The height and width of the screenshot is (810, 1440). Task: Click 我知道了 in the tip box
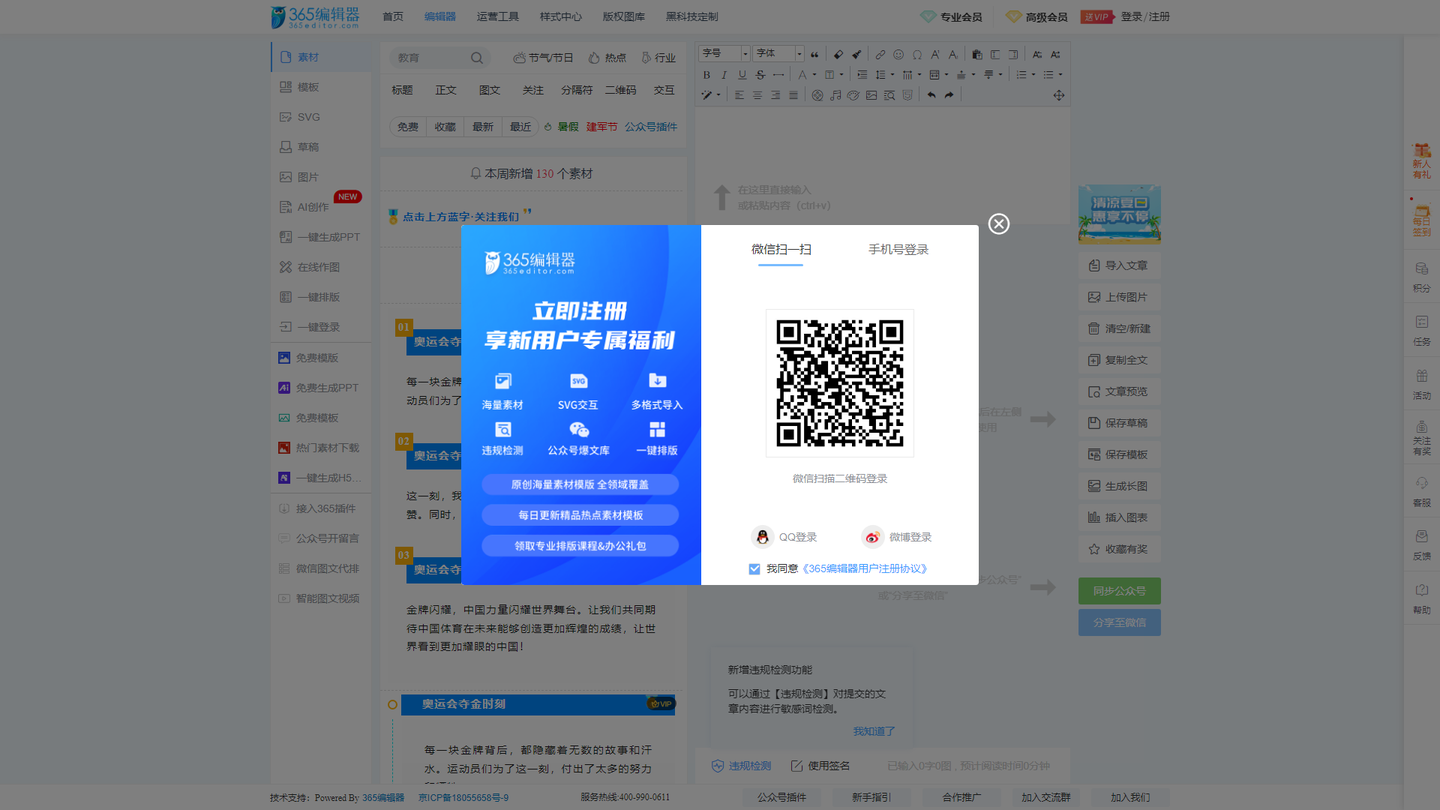[874, 731]
